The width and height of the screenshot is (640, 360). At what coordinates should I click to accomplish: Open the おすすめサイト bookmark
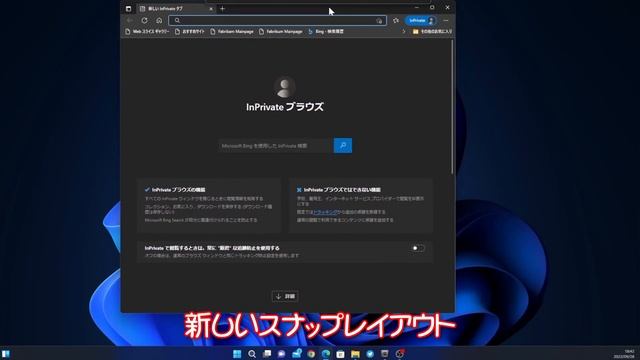189,31
